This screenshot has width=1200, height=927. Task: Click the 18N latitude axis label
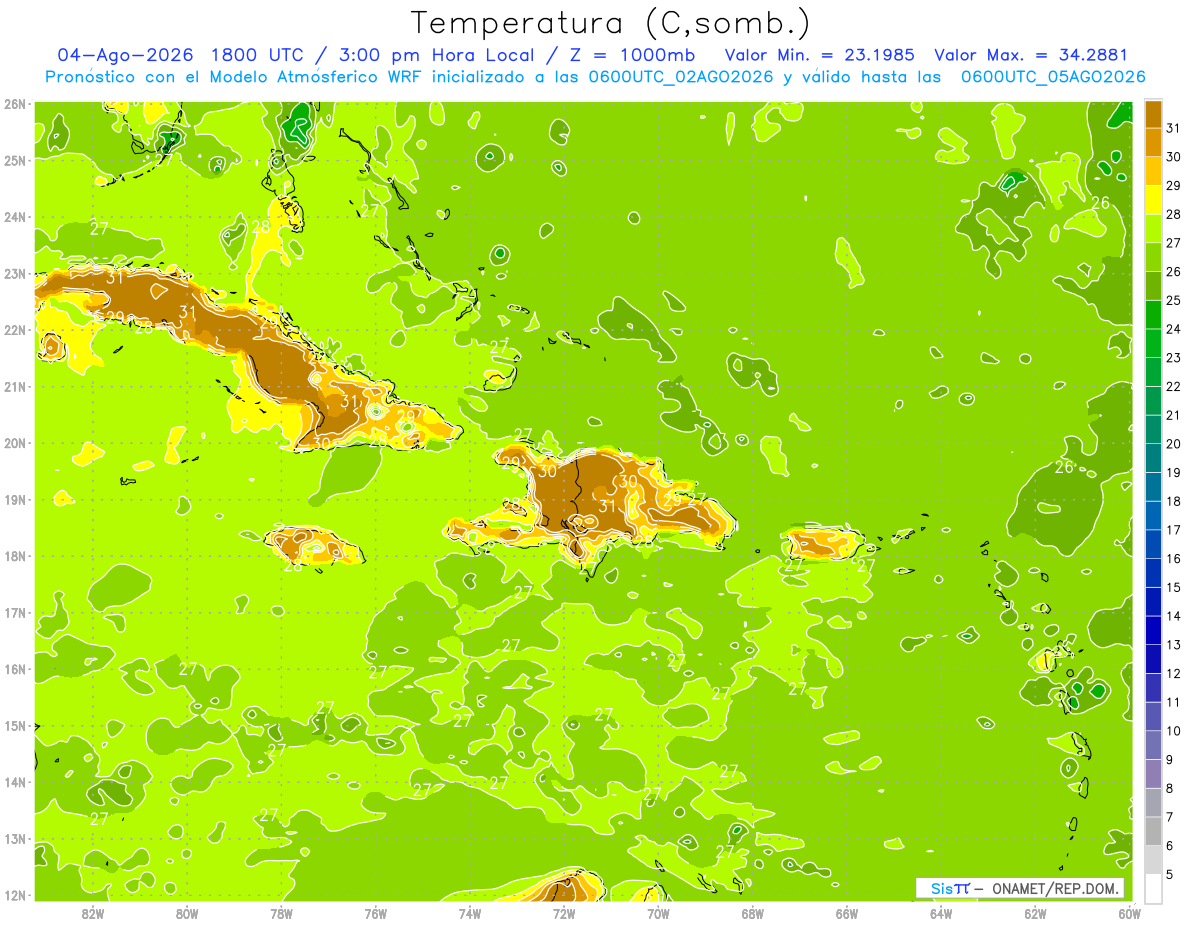(15, 556)
